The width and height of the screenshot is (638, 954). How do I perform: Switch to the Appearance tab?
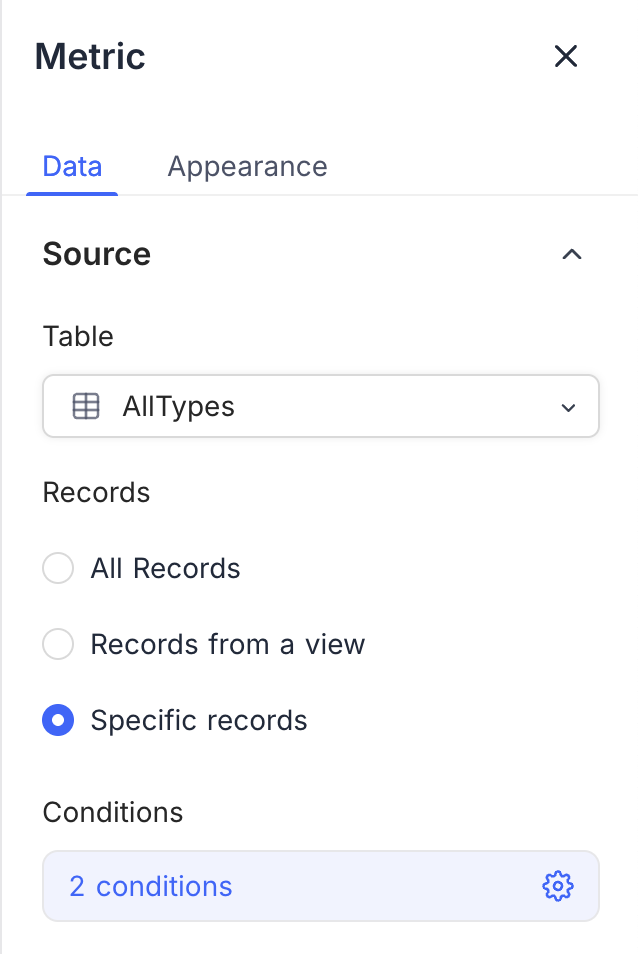pos(247,166)
